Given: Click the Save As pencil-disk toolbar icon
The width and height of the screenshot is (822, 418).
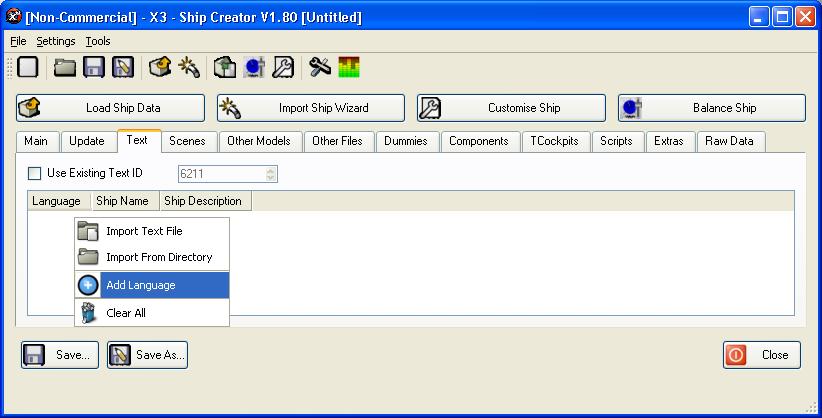Looking at the screenshot, I should point(123,68).
